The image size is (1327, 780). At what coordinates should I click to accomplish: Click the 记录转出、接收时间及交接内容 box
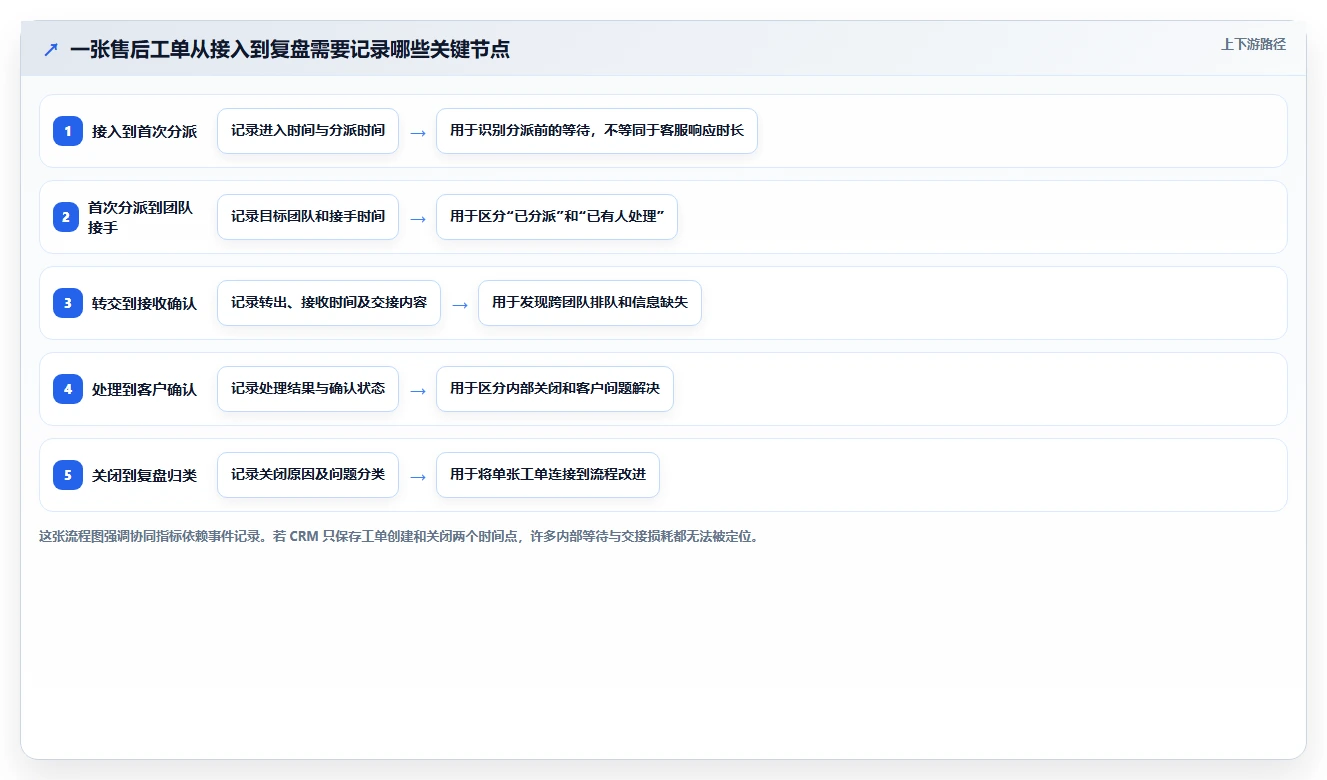(329, 303)
